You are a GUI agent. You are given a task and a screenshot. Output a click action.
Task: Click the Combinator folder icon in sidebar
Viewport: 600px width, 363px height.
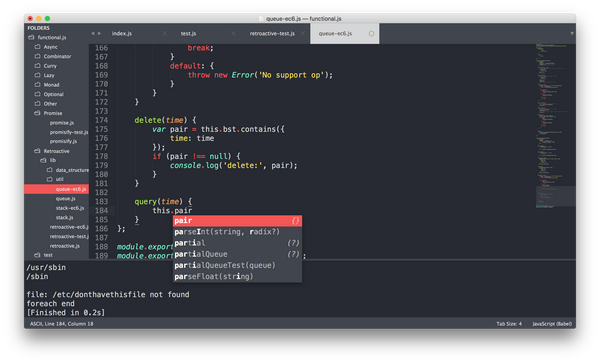(38, 56)
